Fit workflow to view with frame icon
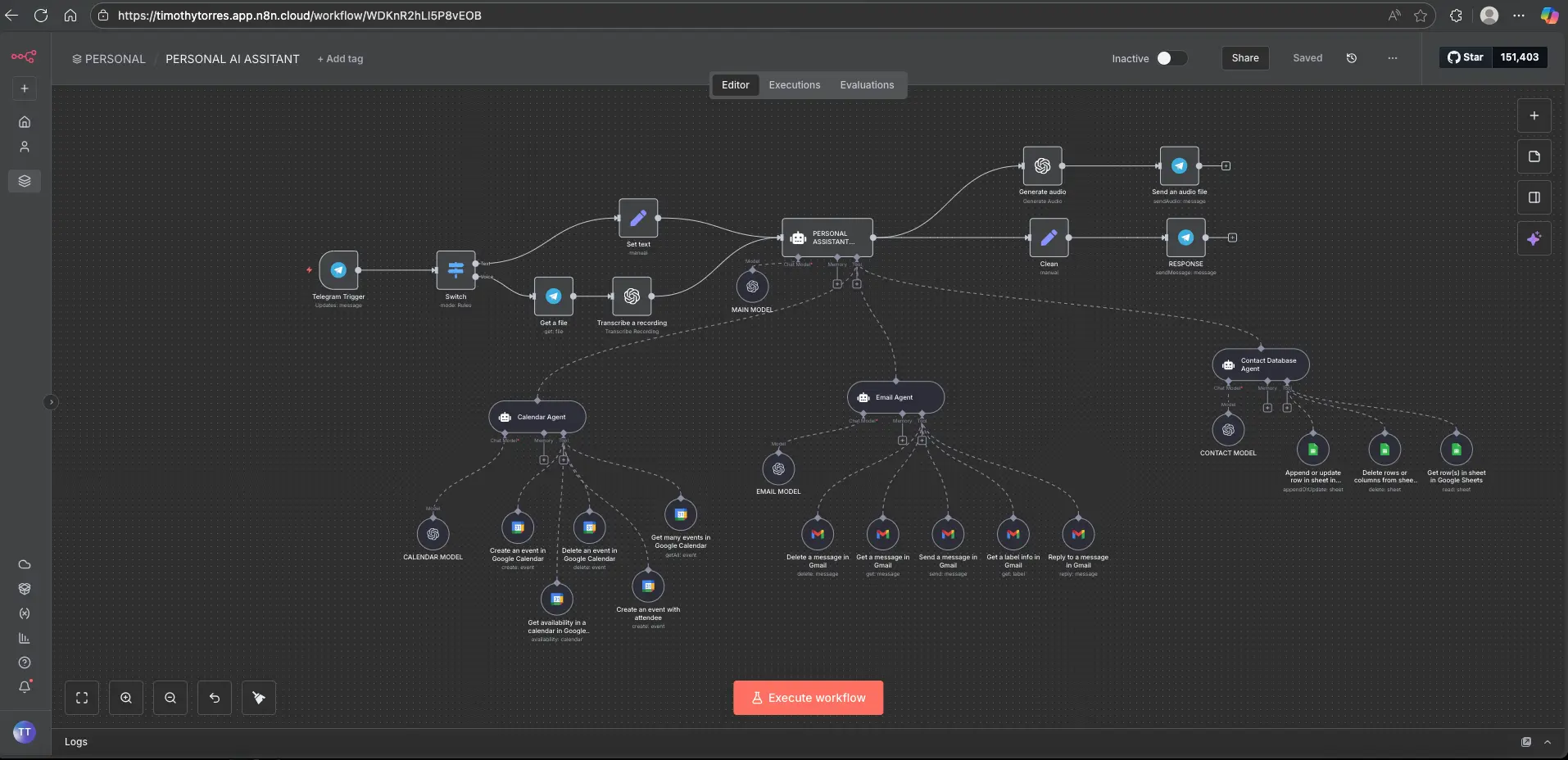1568x760 pixels. [82, 698]
